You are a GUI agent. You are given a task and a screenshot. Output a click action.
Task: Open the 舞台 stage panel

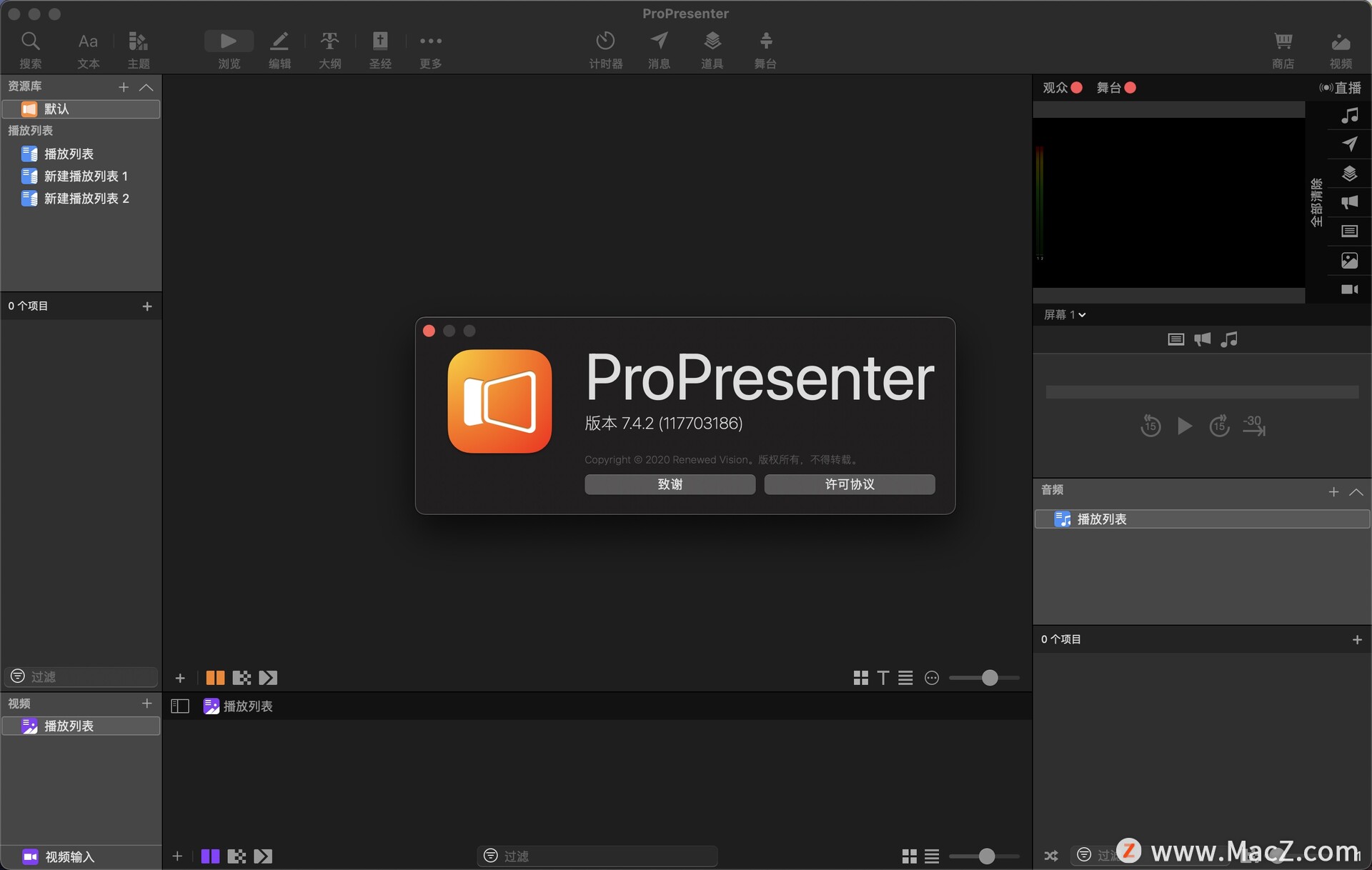(765, 49)
